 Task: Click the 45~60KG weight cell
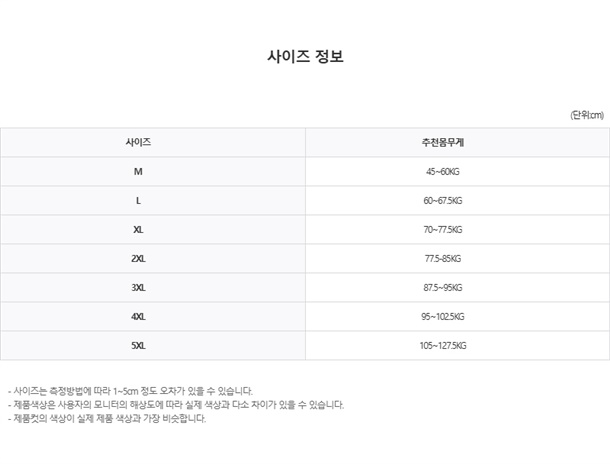point(442,171)
